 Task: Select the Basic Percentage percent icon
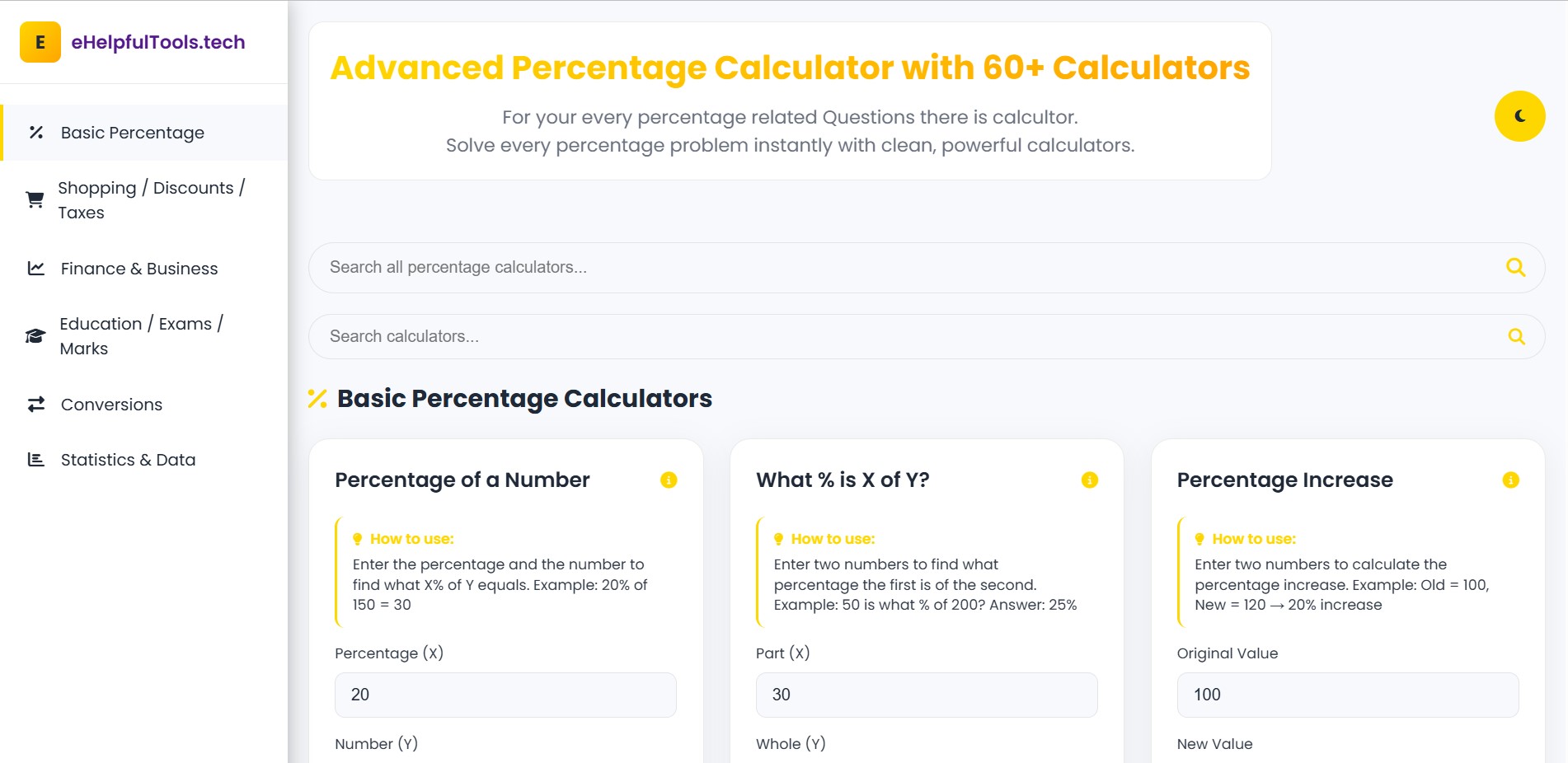coord(35,132)
